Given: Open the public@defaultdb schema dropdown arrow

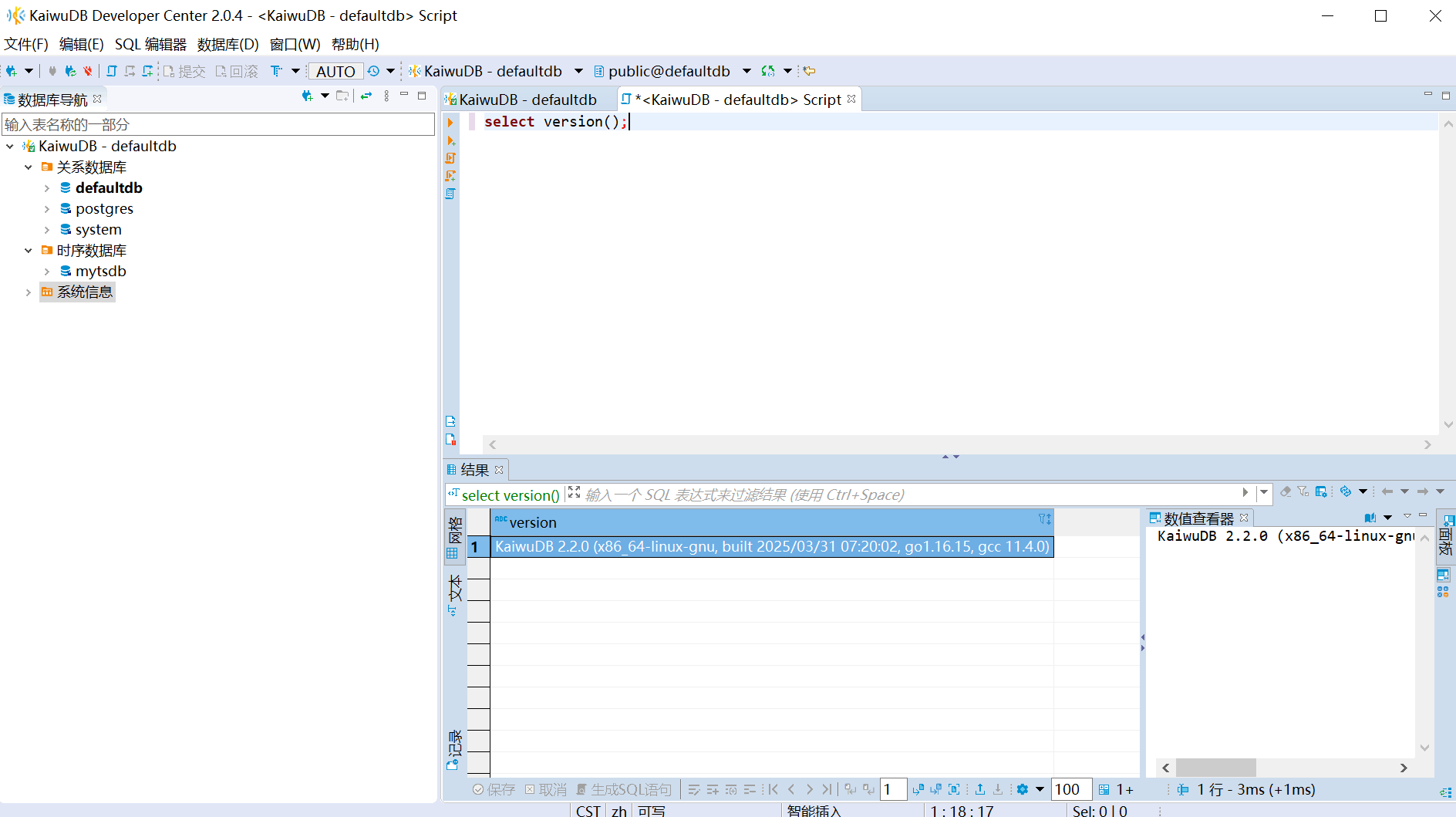Looking at the screenshot, I should 747,71.
